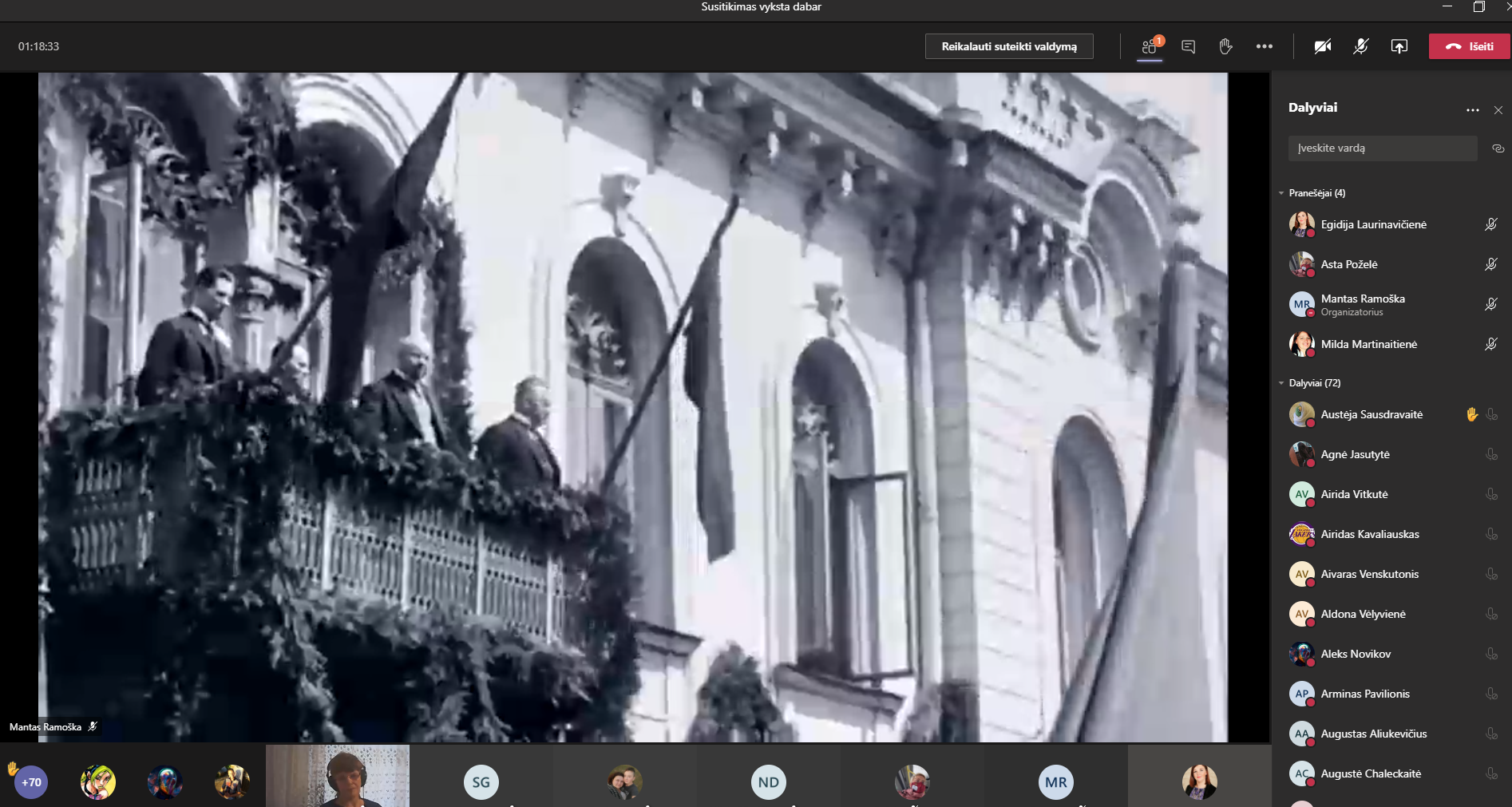This screenshot has height=807, width=1512.
Task: Open the share content tray
Action: 1399,46
